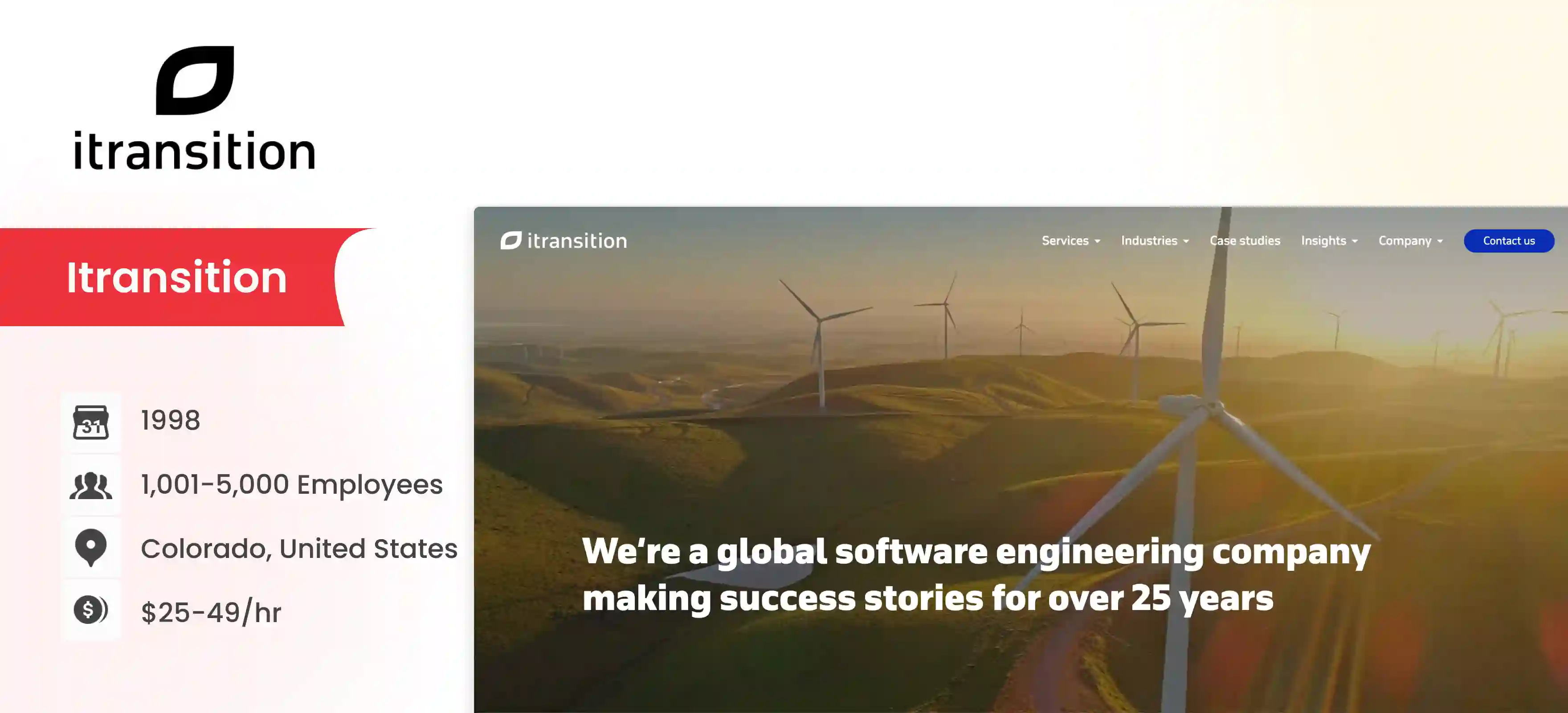Select Case studies in the navigation bar
Image resolution: width=1568 pixels, height=713 pixels.
pyautogui.click(x=1244, y=241)
